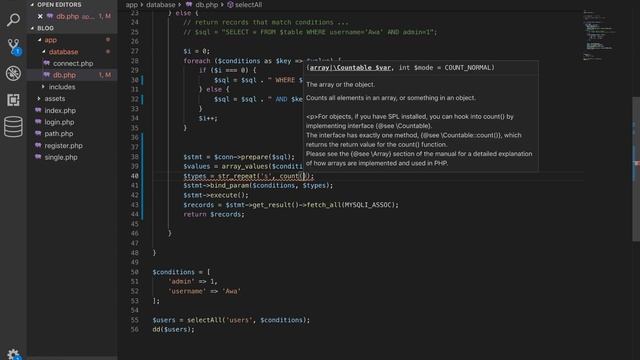640x360 pixels.
Task: Collapse the database folder
Action: coord(63,52)
